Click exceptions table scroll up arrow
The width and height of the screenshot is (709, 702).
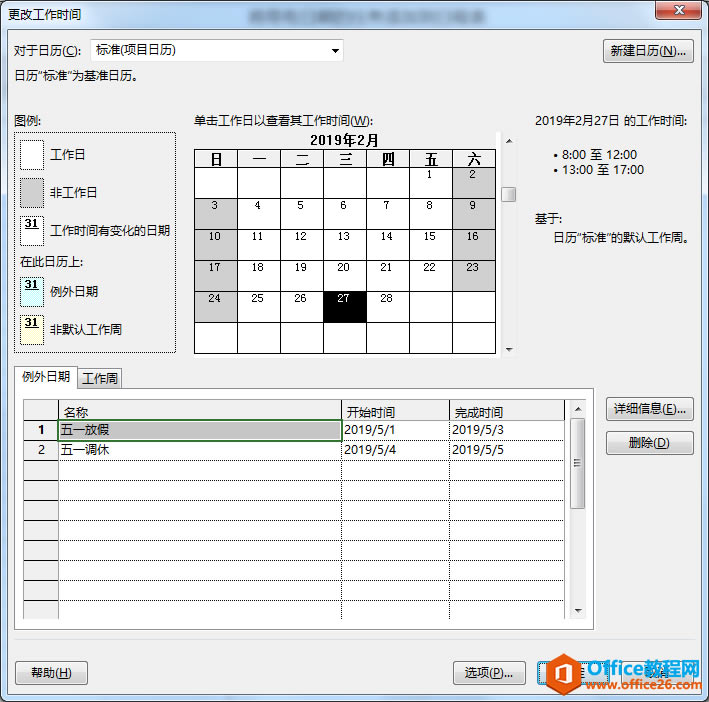pyautogui.click(x=577, y=409)
